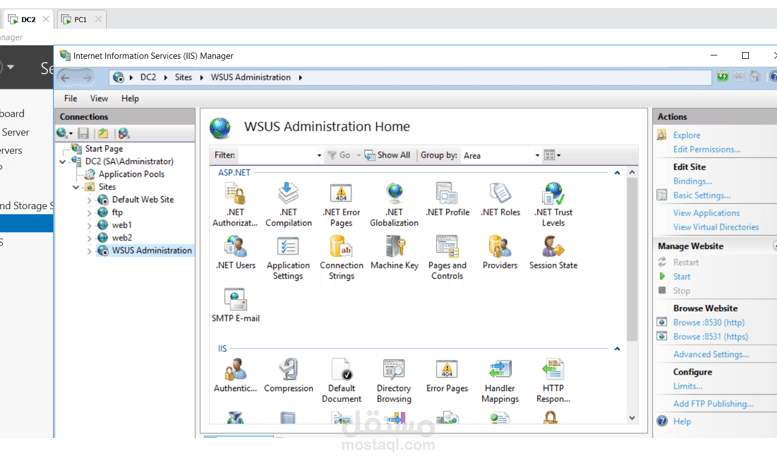Browse the site on port 8530 http
777x462 pixels.
pyautogui.click(x=709, y=323)
